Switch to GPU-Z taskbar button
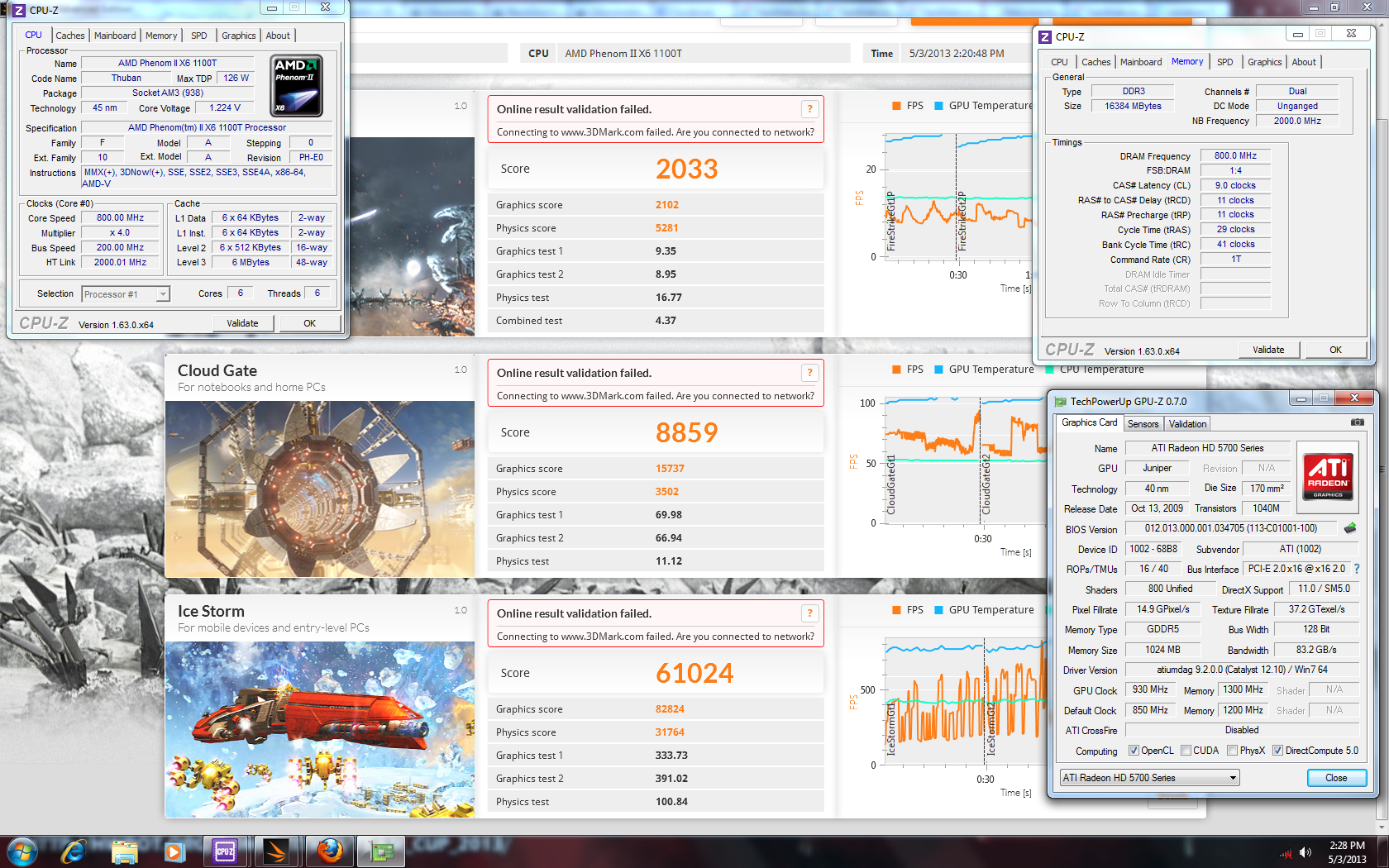1389x868 pixels. click(380, 851)
